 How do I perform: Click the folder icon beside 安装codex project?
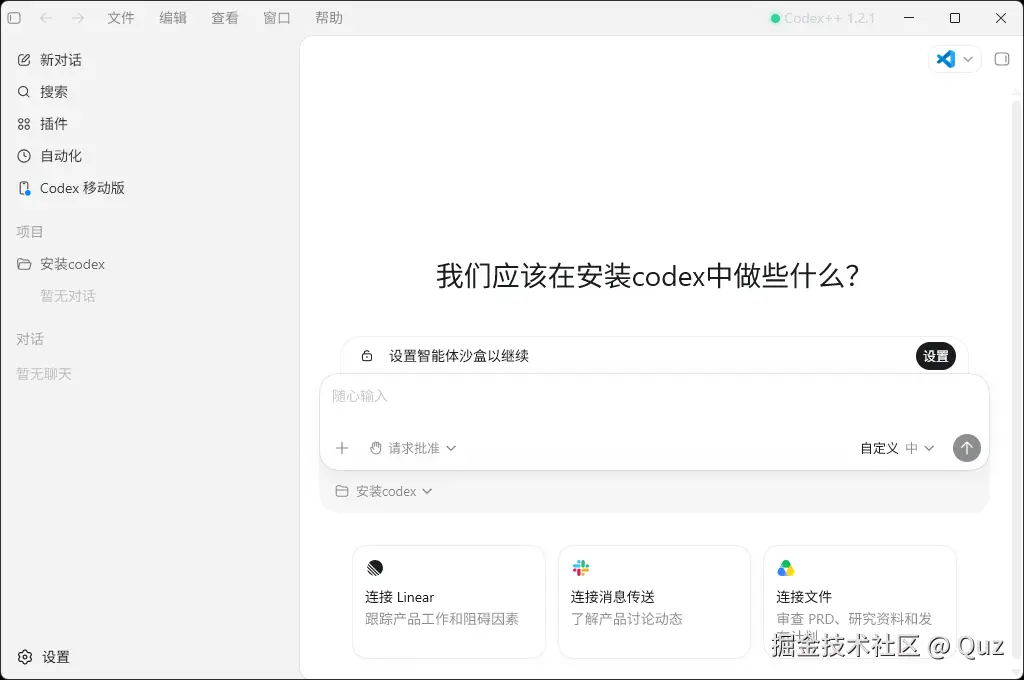click(x=24, y=264)
